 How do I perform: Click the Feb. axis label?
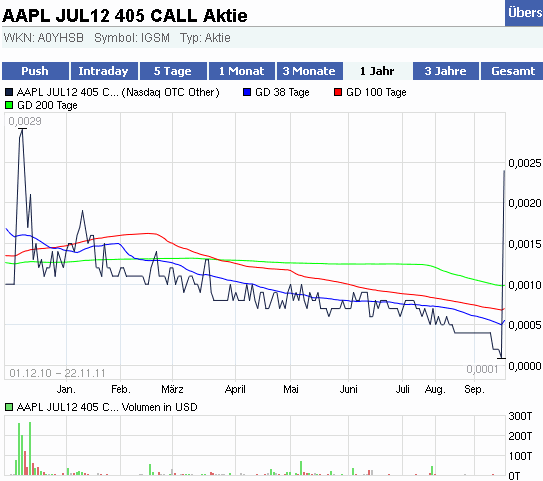(121, 389)
